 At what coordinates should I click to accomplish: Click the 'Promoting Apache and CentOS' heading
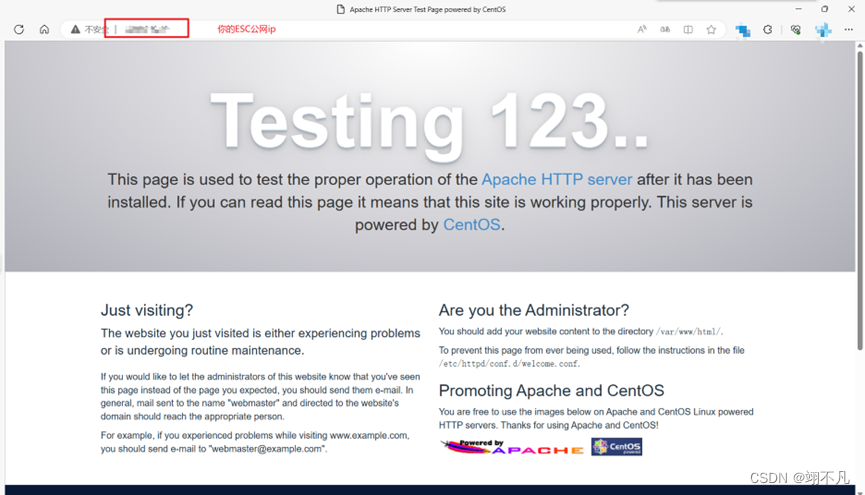click(551, 391)
